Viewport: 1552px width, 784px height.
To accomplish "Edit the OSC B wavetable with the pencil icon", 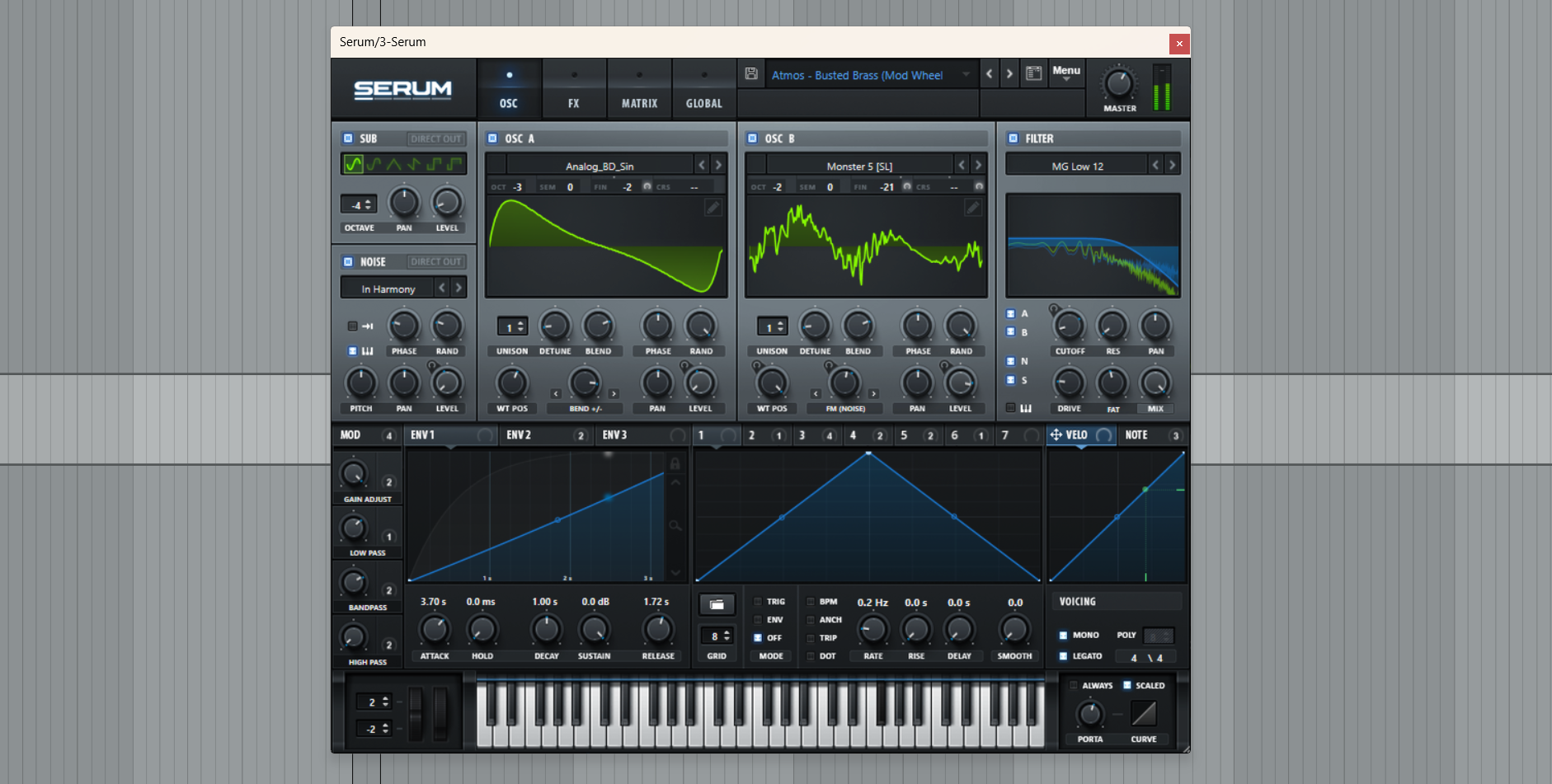I will pyautogui.click(x=973, y=207).
